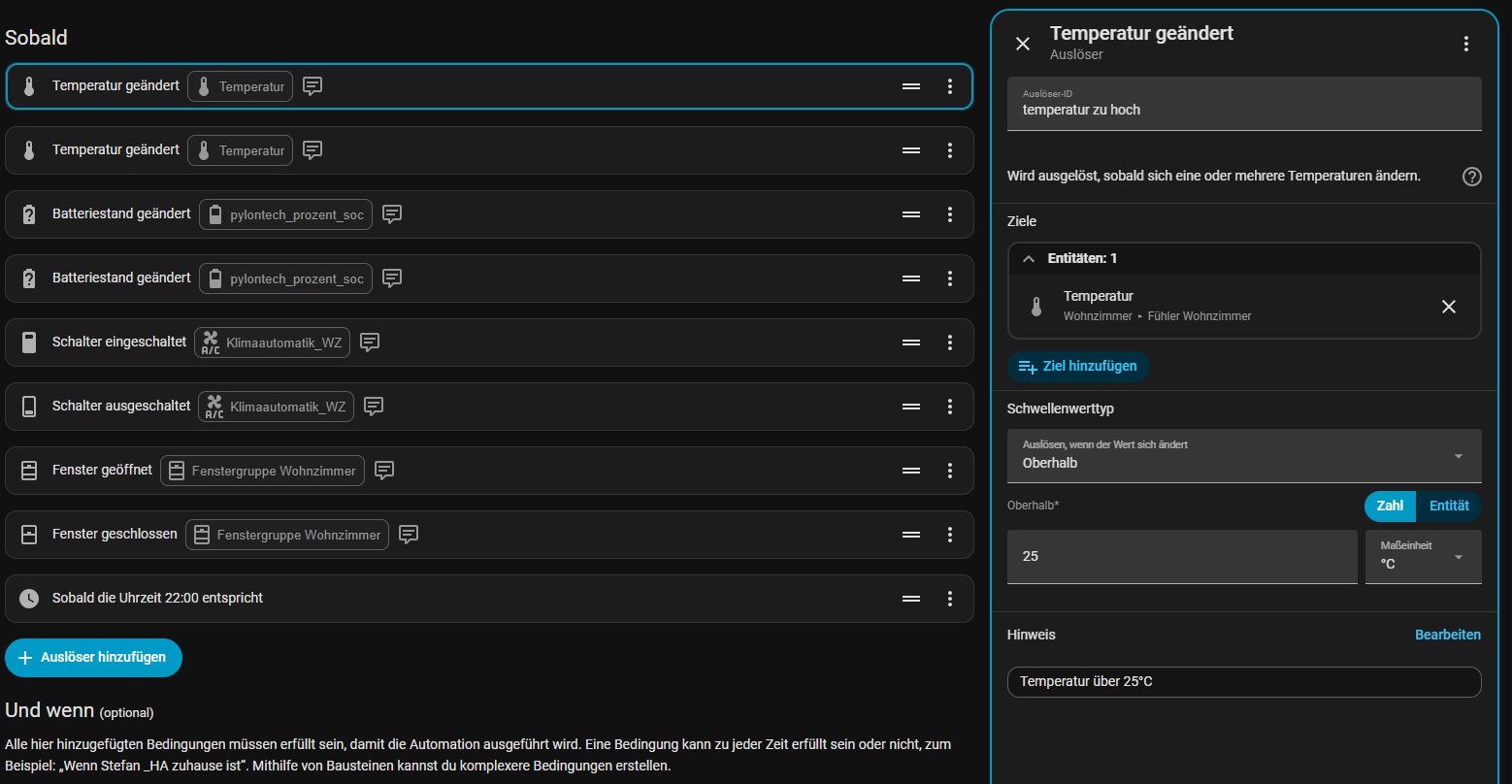Viewport: 1512px width, 784px height.
Task: Expand the Schalter ausgeschaltet trigger row
Action: pyautogui.click(x=489, y=407)
